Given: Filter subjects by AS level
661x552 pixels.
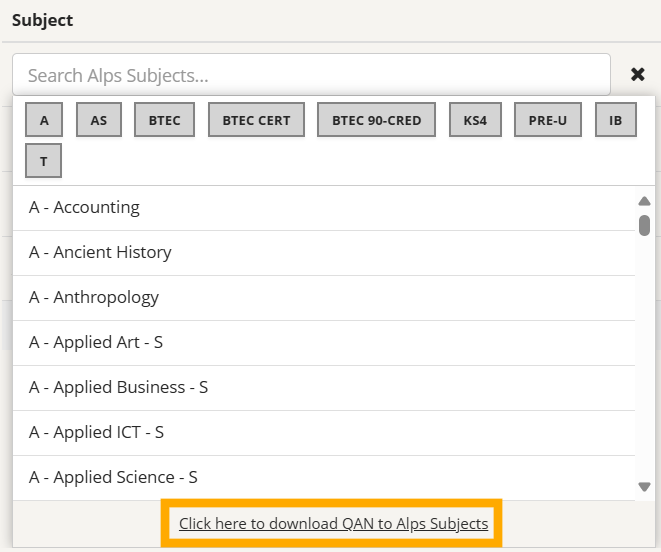Looking at the screenshot, I should 99,120.
